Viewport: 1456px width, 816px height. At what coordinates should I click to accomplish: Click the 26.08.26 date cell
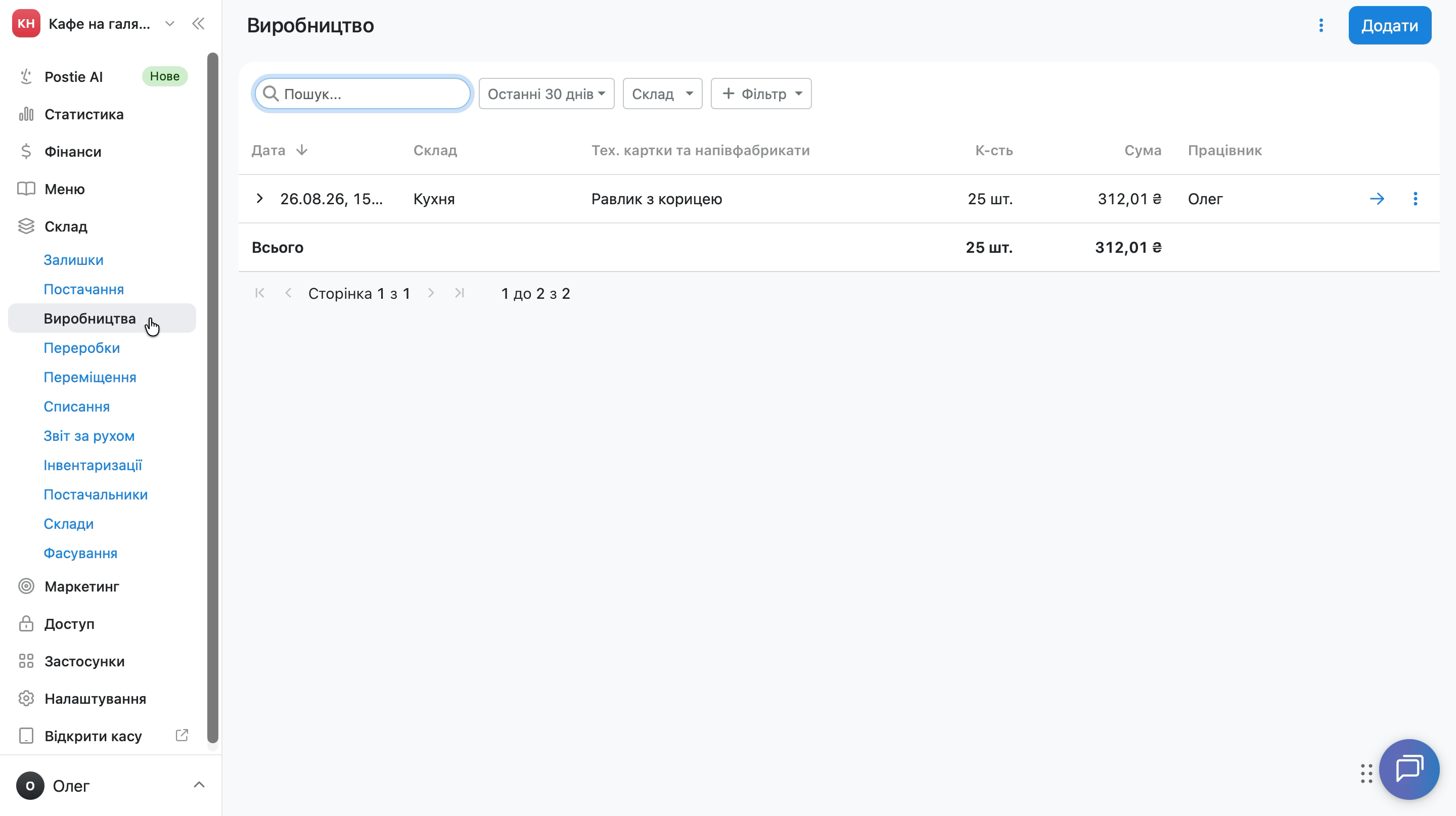pos(331,199)
